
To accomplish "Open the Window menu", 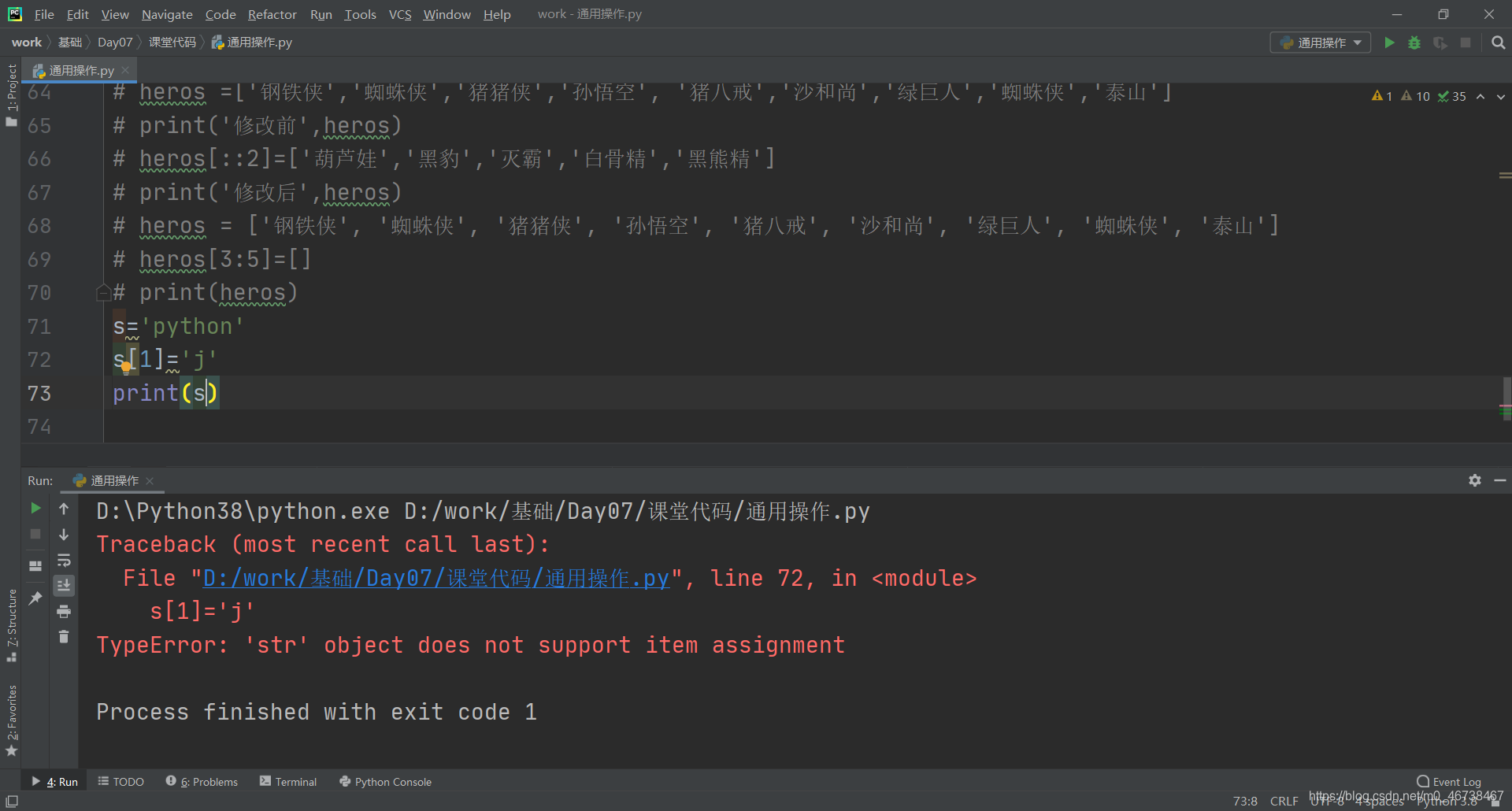I will pyautogui.click(x=447, y=14).
